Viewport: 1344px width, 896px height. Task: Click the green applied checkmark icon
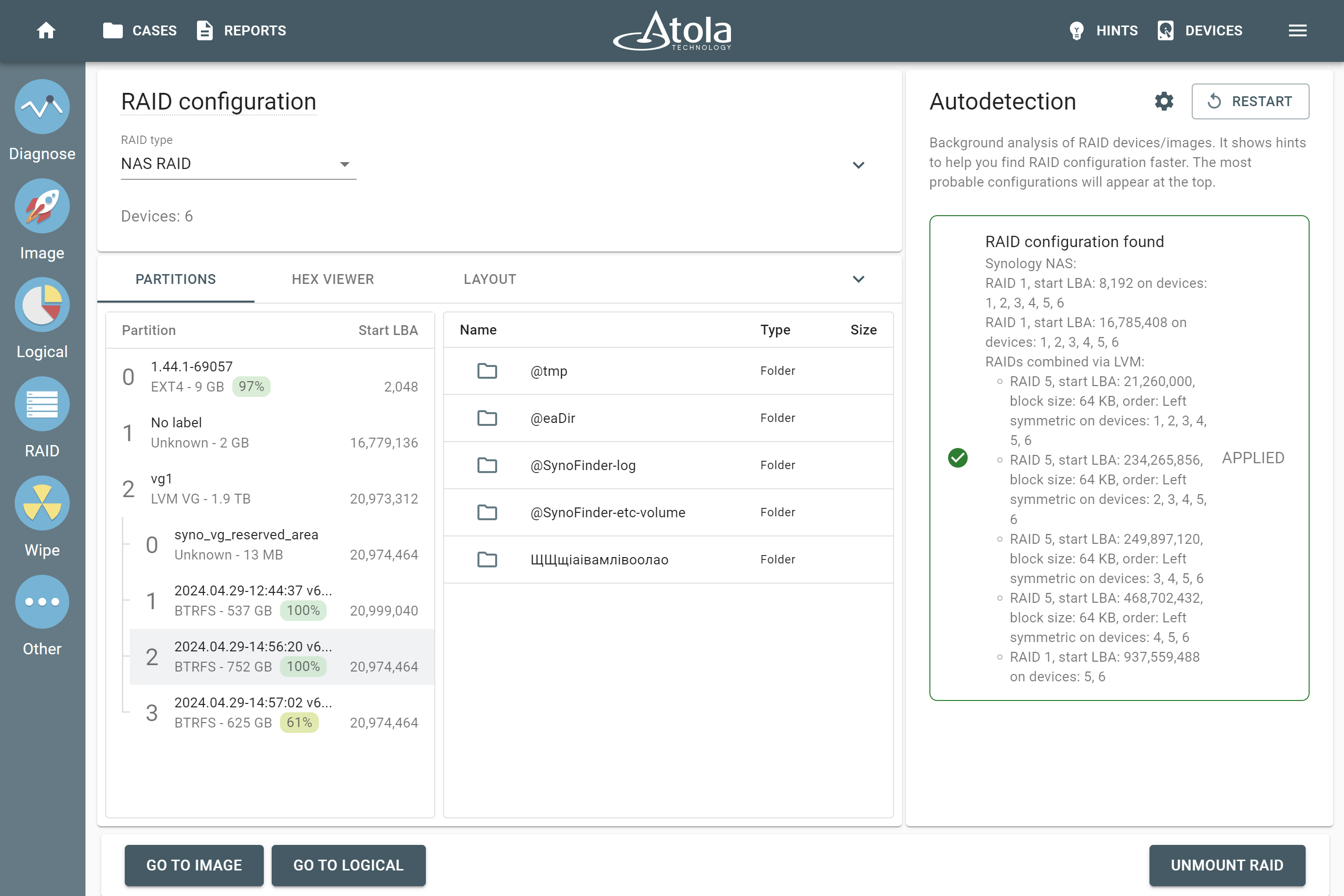tap(958, 458)
